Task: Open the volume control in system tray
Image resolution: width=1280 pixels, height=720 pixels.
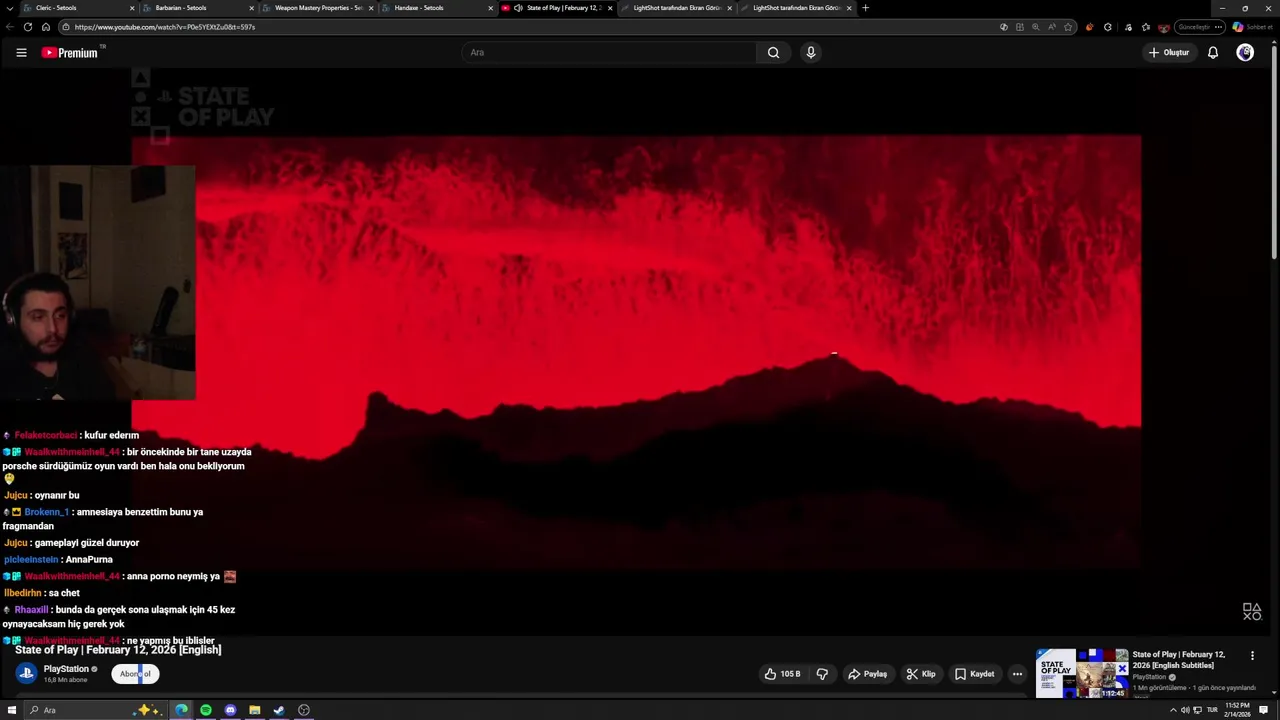Action: tap(1185, 710)
